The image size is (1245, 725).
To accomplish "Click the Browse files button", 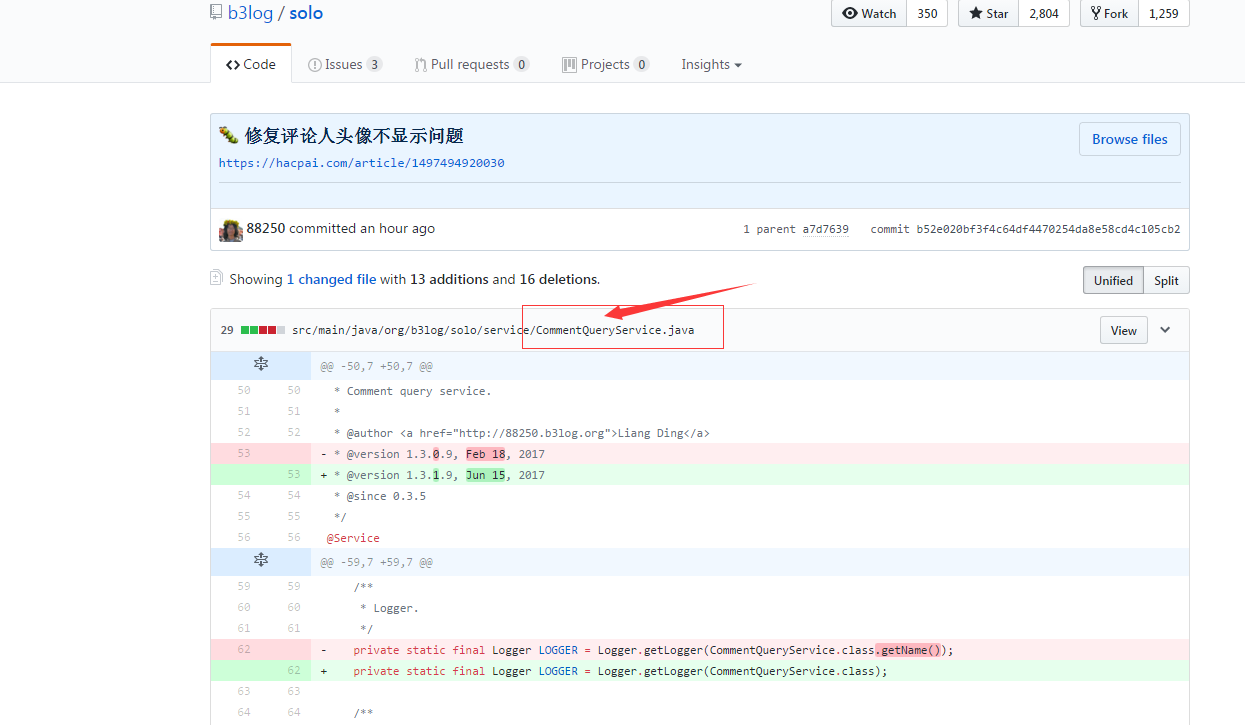I will [x=1129, y=139].
